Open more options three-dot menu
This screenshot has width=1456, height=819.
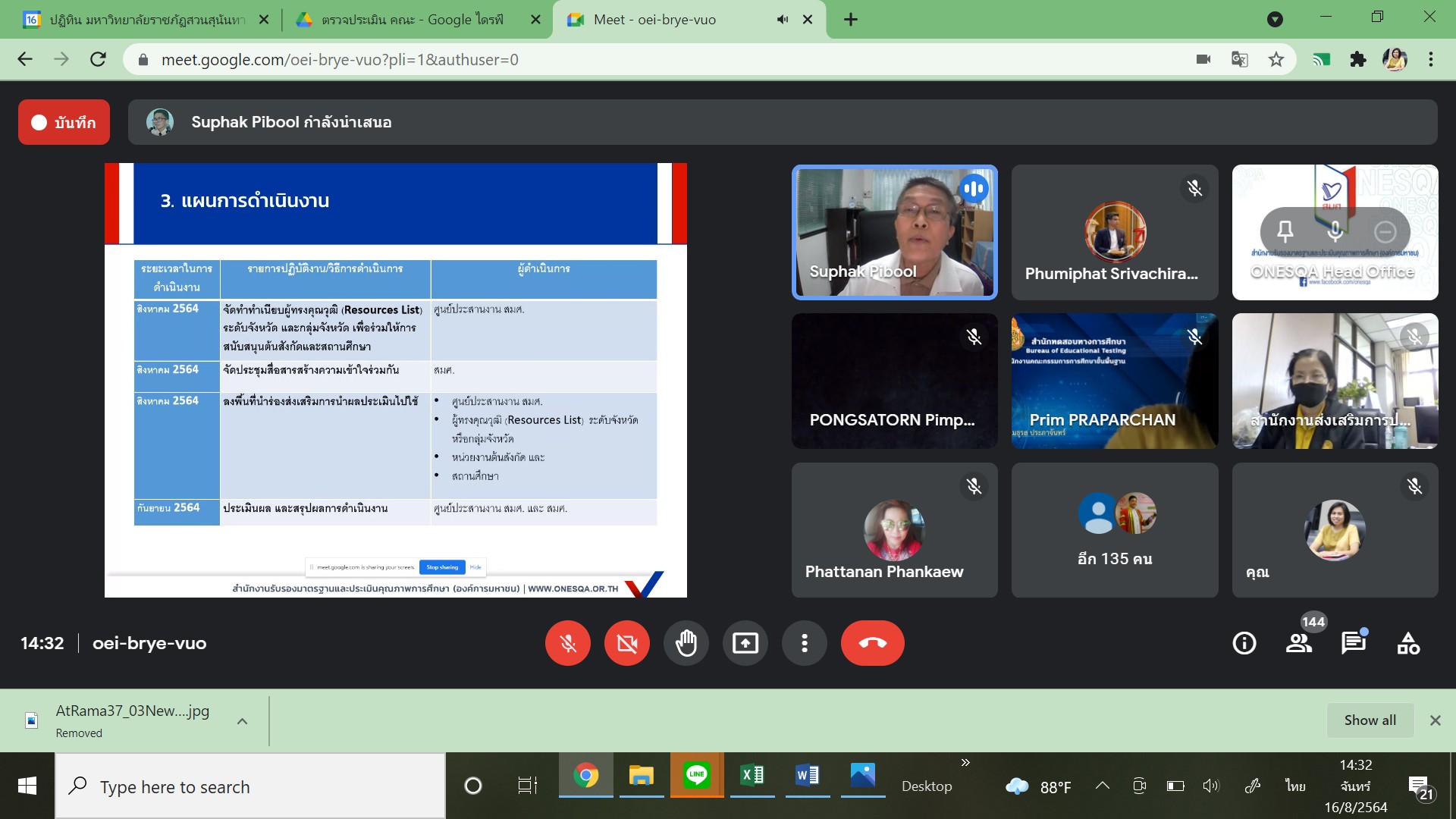pyautogui.click(x=804, y=643)
